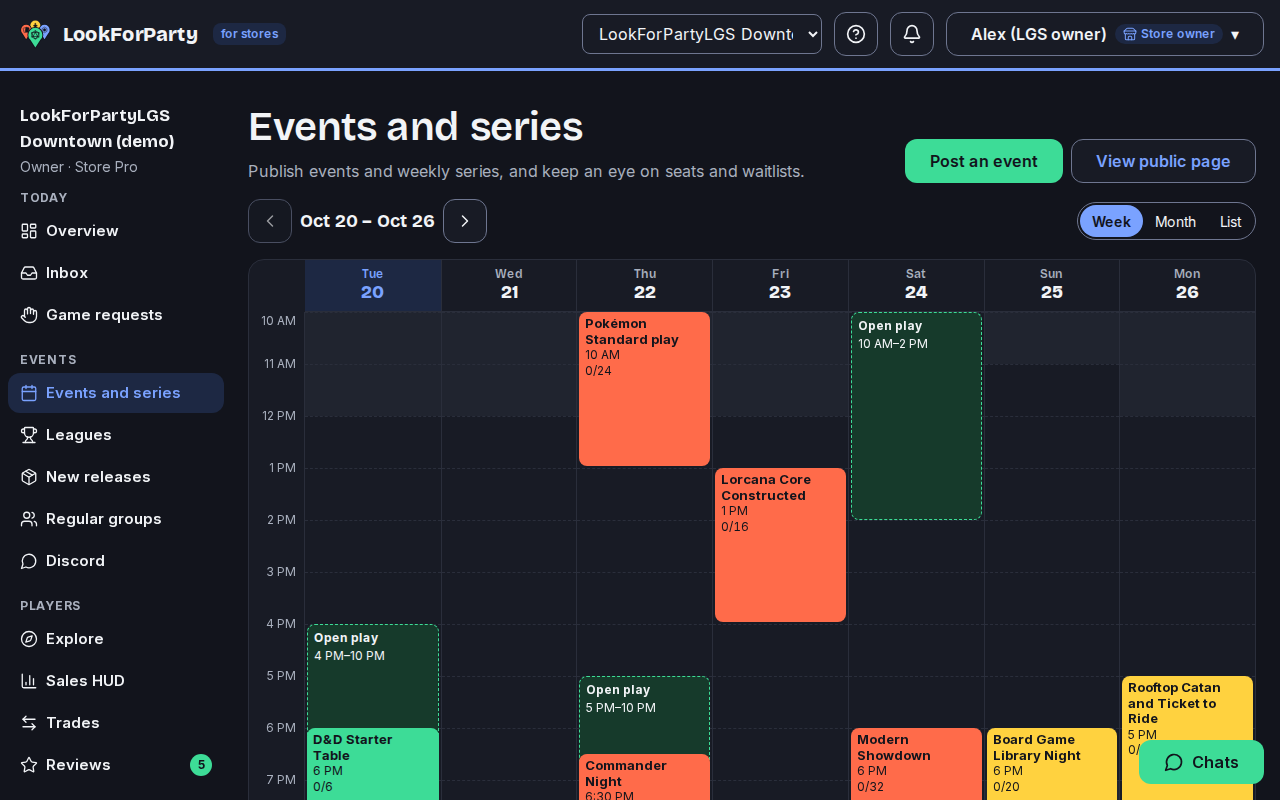Click the Overview grid icon in sidebar

coord(29,231)
